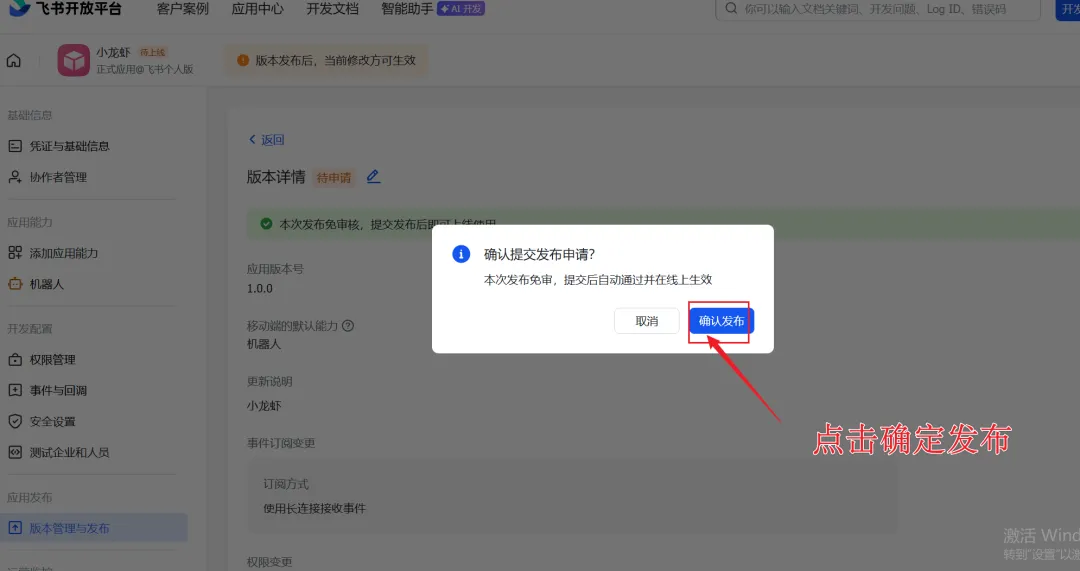Open 机器人 in the sidebar
Viewport: 1080px width, 571px height.
[46, 284]
